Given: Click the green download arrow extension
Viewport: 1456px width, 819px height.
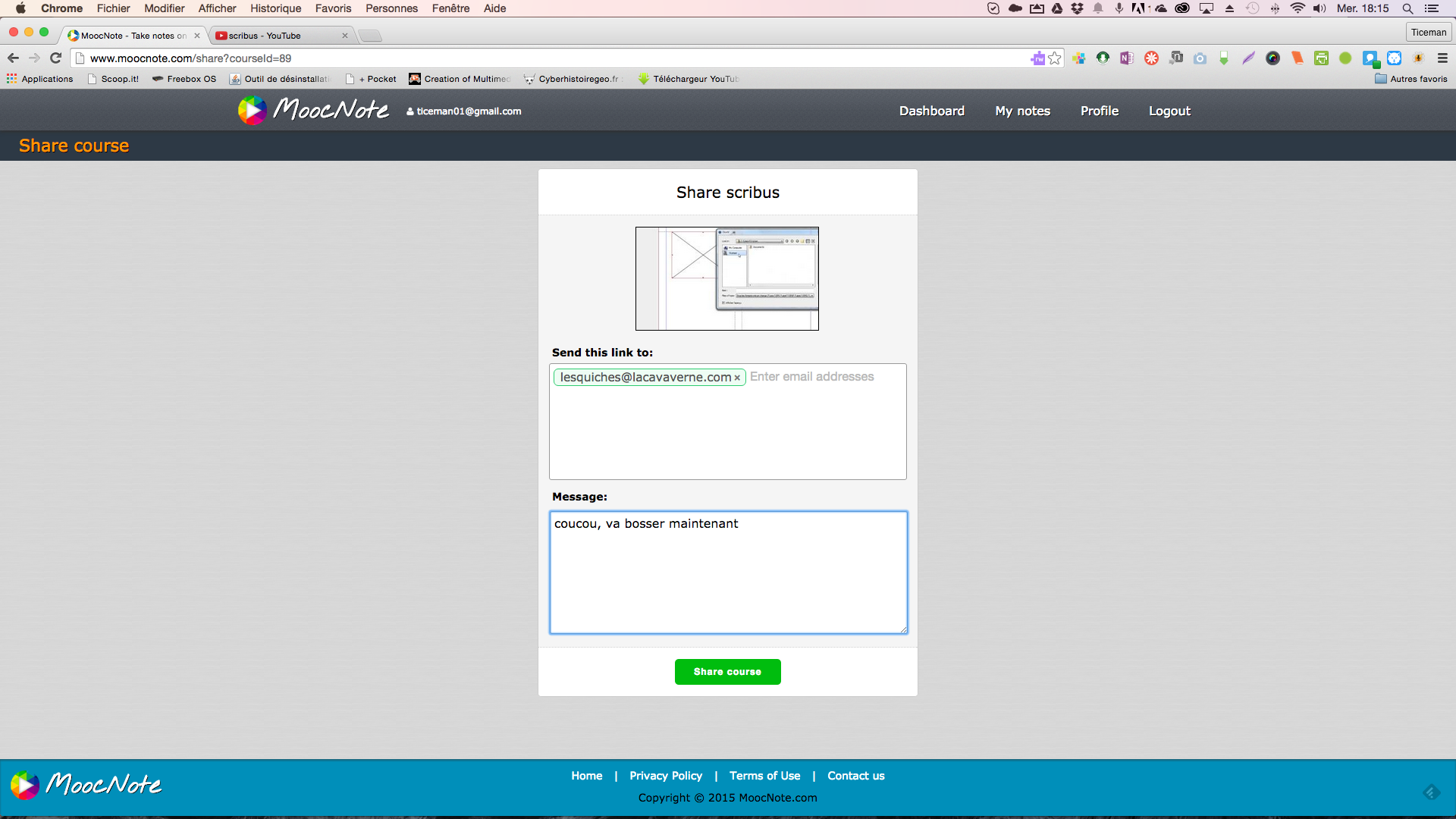Looking at the screenshot, I should click(x=1103, y=58).
